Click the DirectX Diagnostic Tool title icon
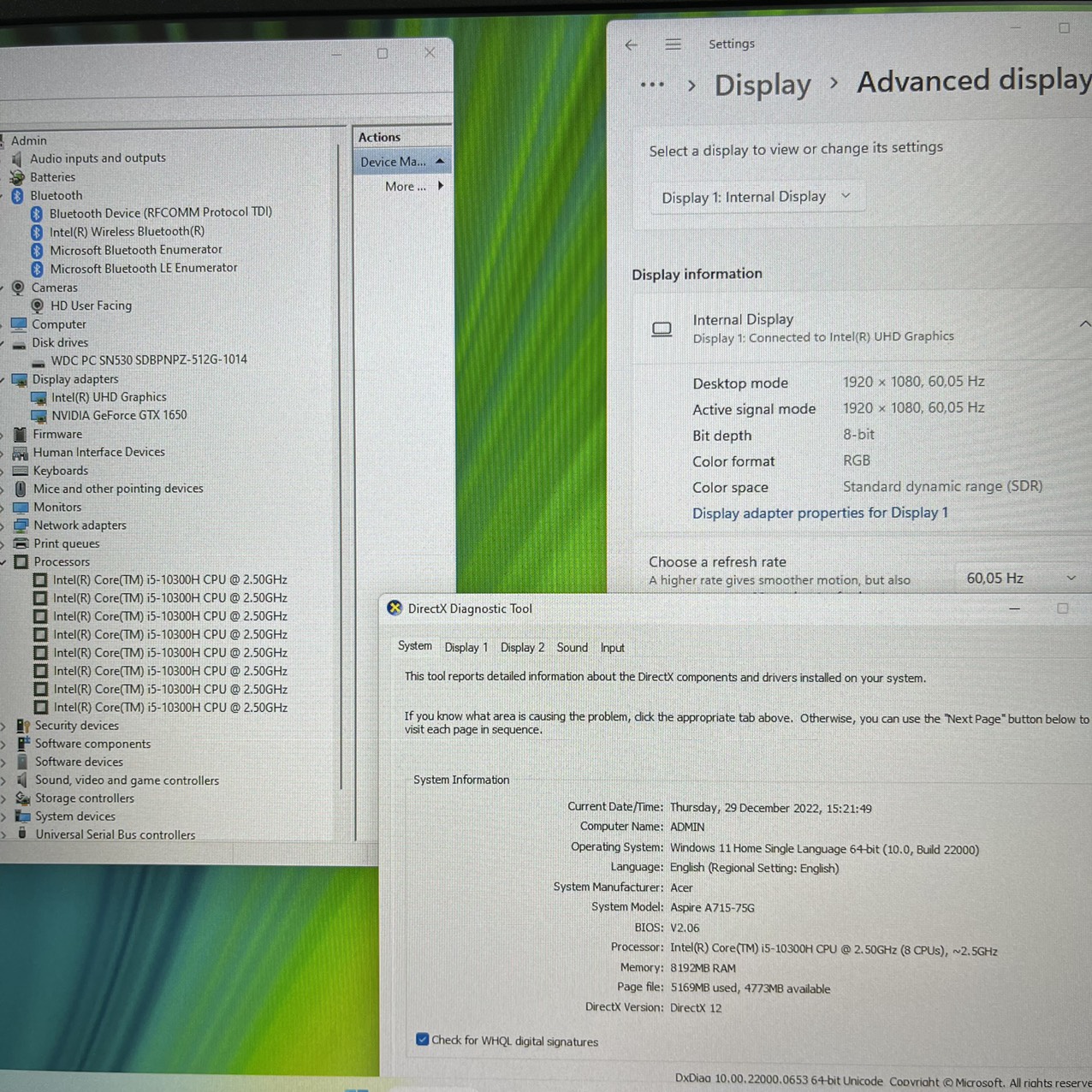 [395, 608]
